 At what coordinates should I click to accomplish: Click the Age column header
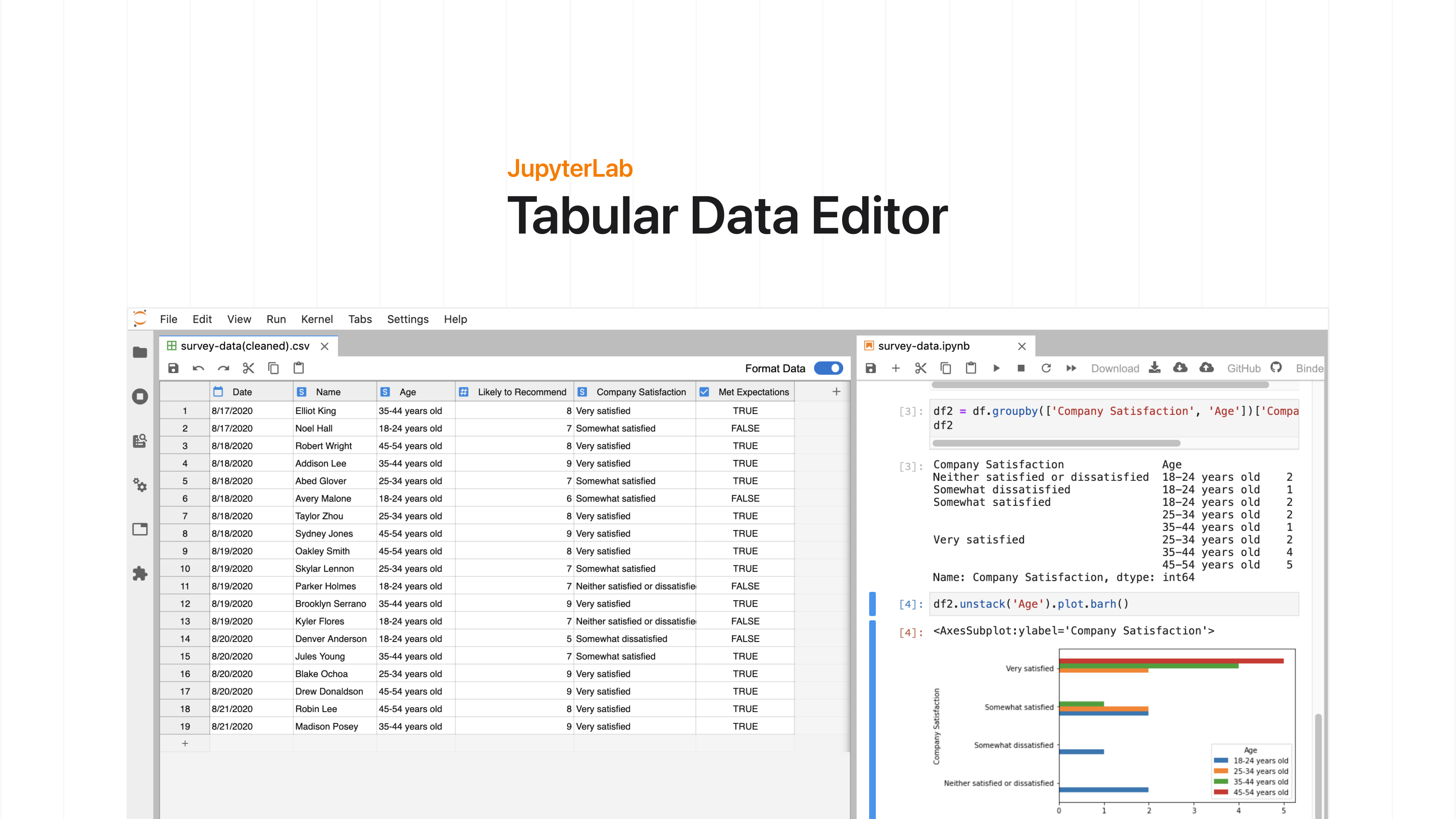coord(416,392)
